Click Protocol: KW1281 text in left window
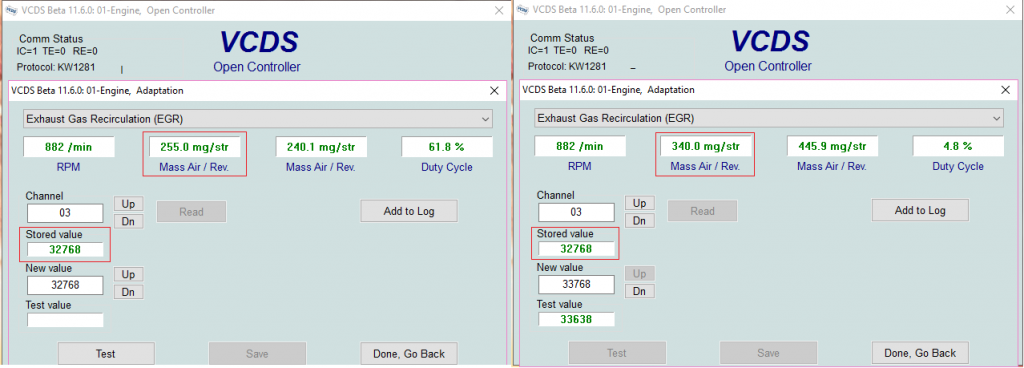Viewport: 1024px width, 368px height. 56,67
